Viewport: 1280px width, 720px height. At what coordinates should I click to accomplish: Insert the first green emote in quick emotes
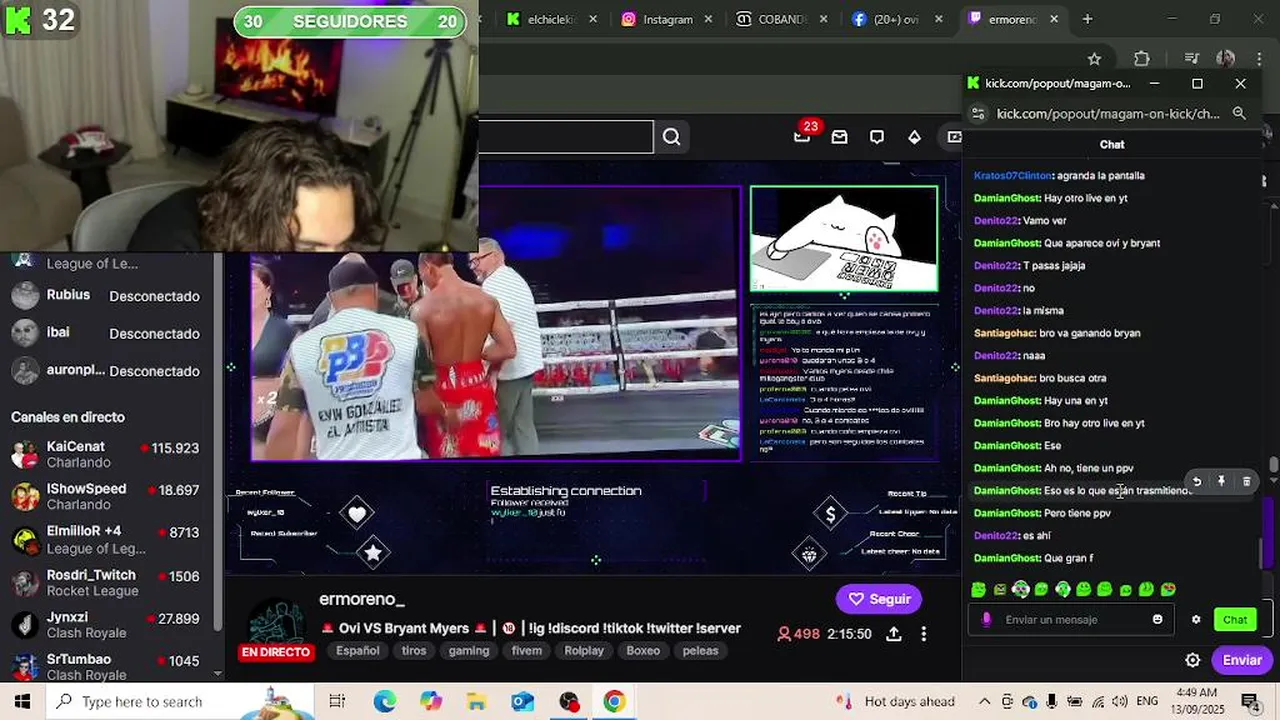tap(978, 590)
